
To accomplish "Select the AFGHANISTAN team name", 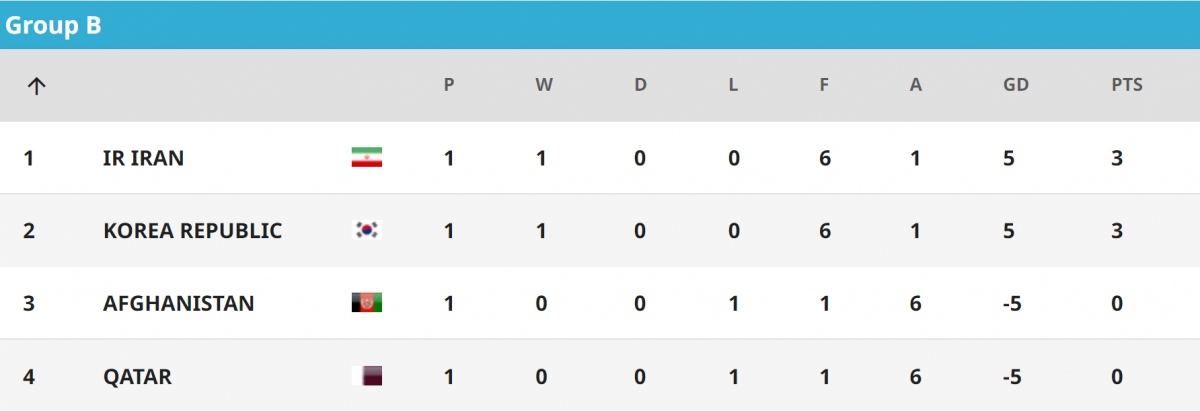I will [x=178, y=303].
